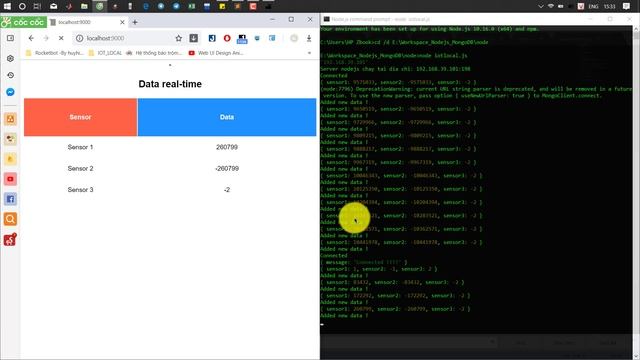The width and height of the screenshot is (640, 360).
Task: Open the Web UI Design bookmark
Action: (x=216, y=53)
